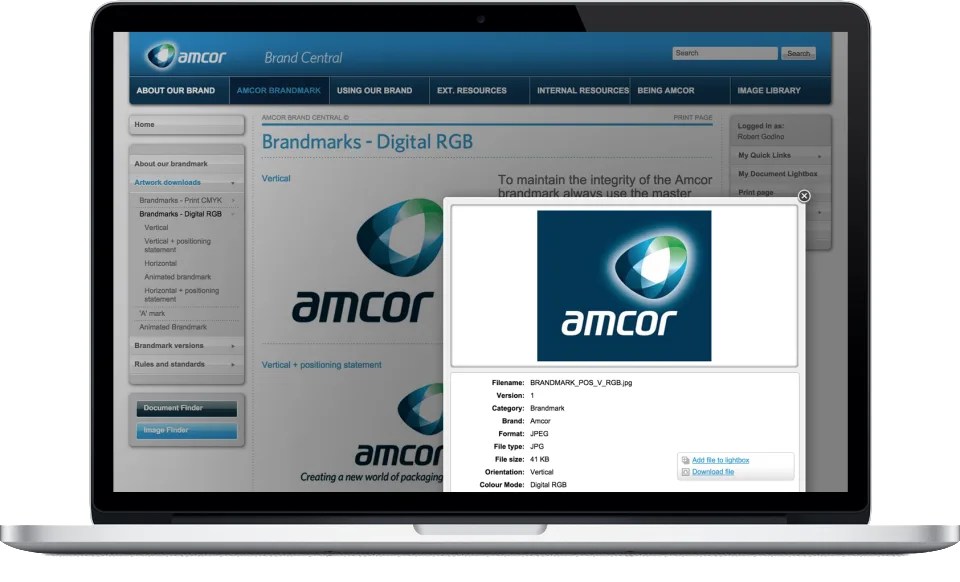Select Animated brandmark sub-item in sidebar
Screen dimensions: 960x582
[x=178, y=277]
